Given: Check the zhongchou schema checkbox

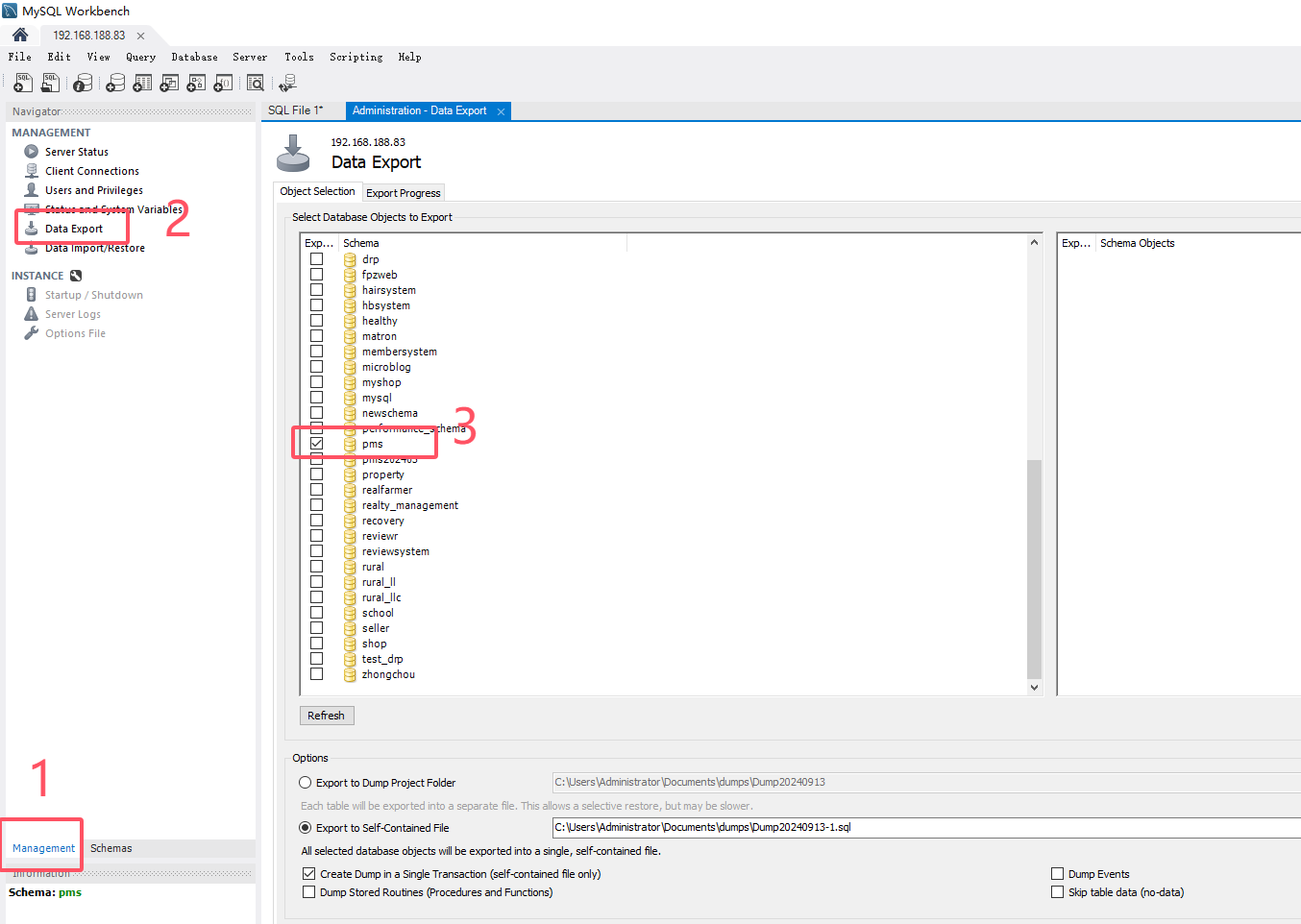Looking at the screenshot, I should tap(316, 674).
